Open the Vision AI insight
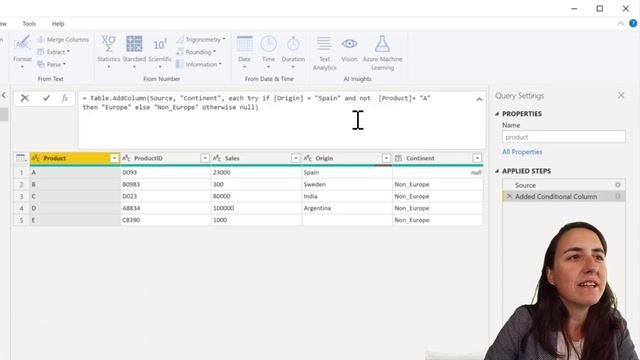Image resolution: width=640 pixels, height=360 pixels. pos(349,49)
